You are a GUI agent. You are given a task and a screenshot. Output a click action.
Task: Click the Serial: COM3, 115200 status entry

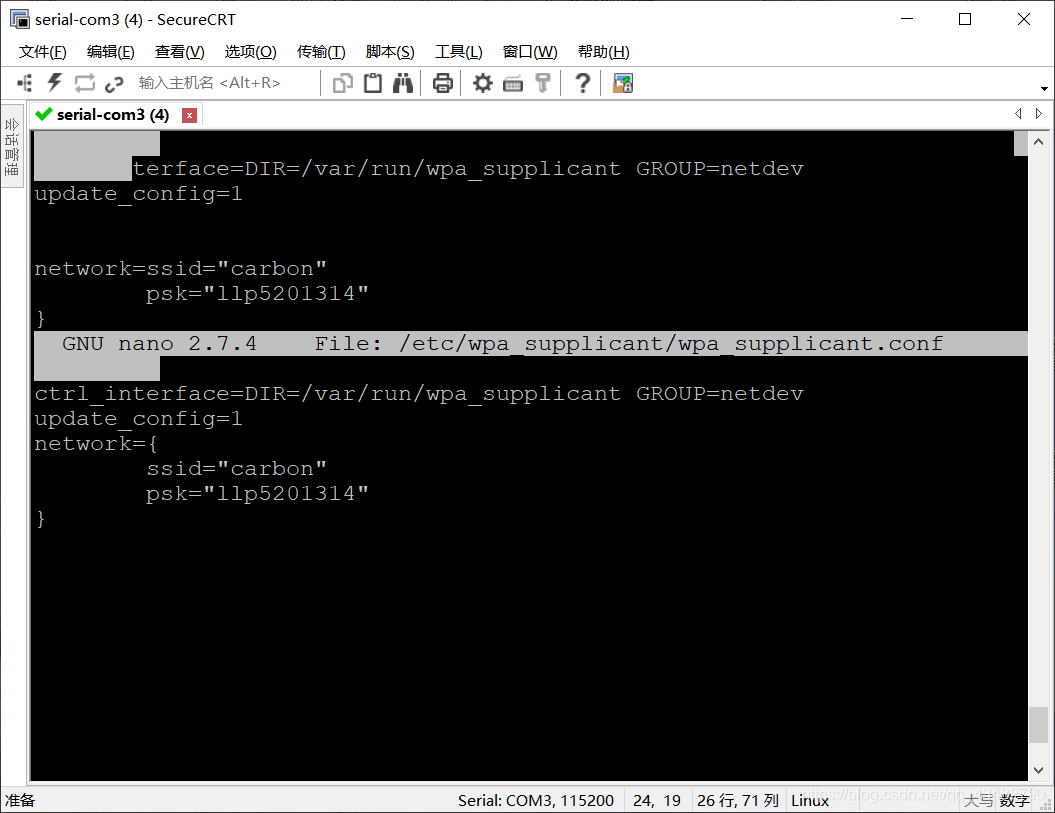[536, 800]
